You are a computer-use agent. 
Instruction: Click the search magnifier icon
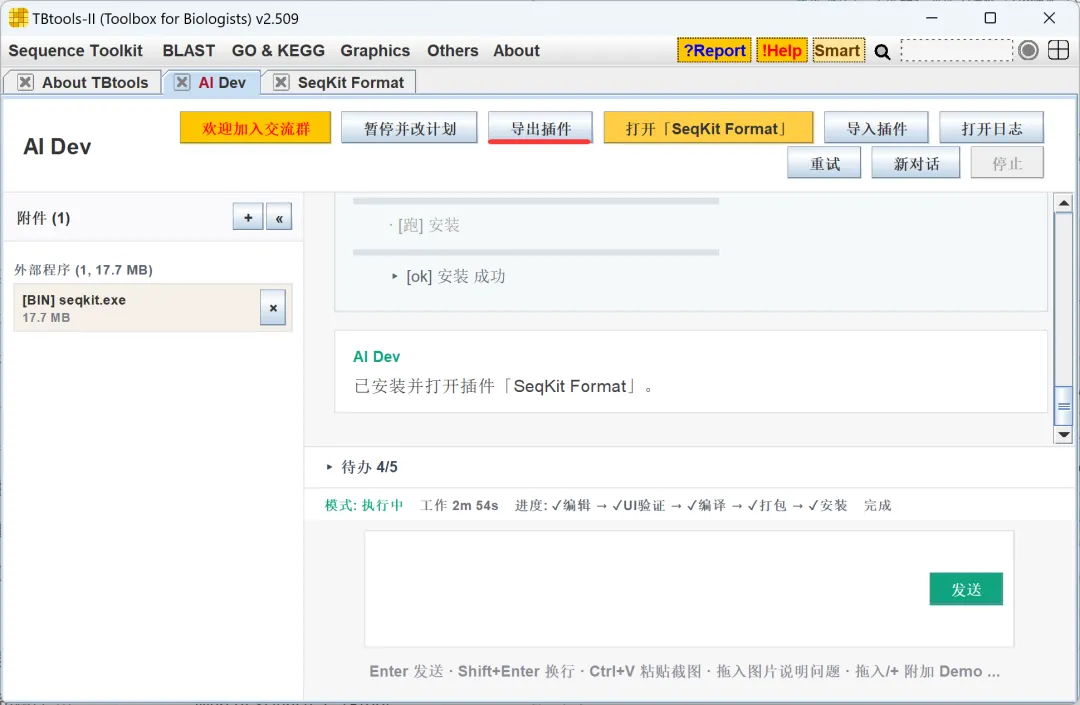point(882,52)
